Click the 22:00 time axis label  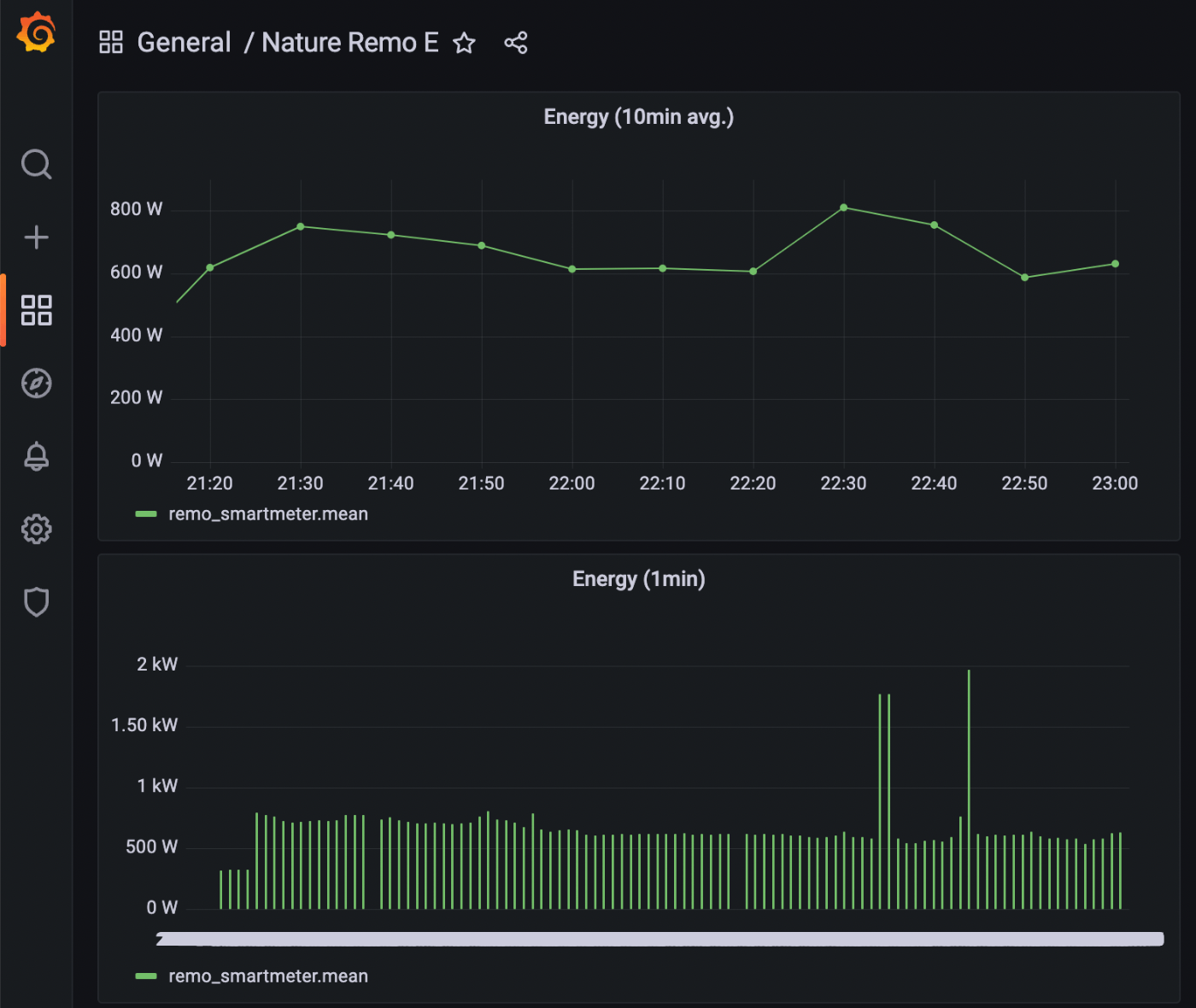(x=572, y=483)
